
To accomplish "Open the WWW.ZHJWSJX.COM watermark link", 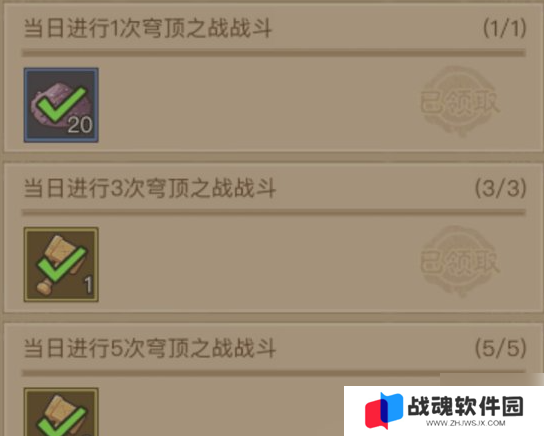I will click(466, 423).
